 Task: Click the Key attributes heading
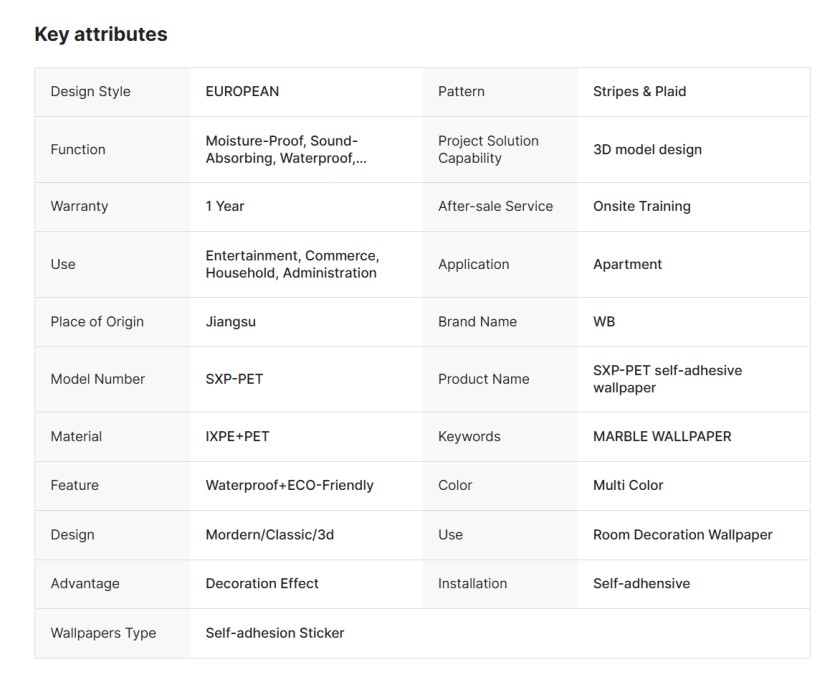pyautogui.click(x=101, y=34)
